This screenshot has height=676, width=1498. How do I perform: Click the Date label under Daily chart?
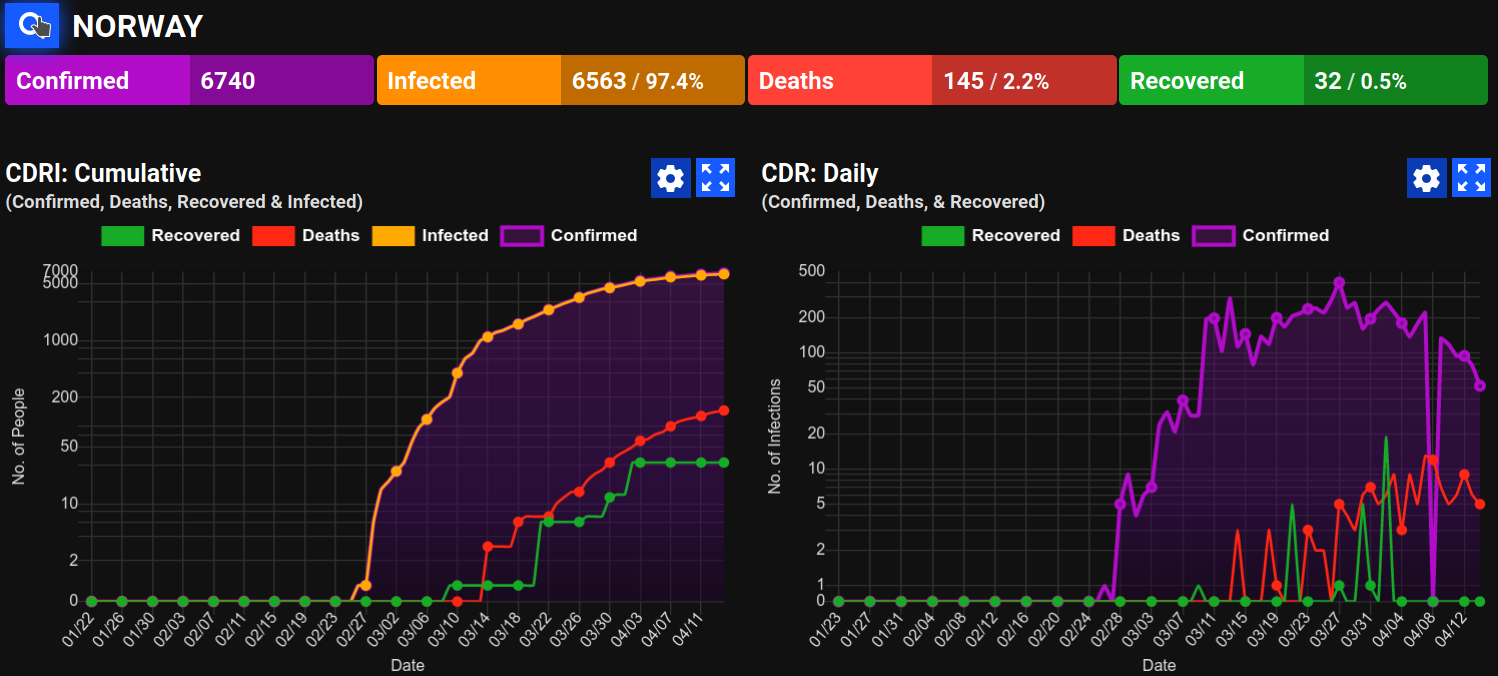pyautogui.click(x=1159, y=665)
